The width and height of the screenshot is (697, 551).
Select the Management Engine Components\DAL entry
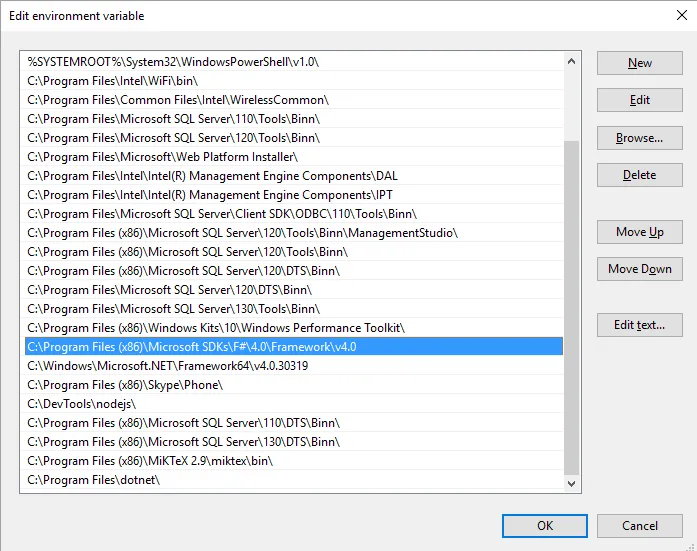pyautogui.click(x=294, y=176)
